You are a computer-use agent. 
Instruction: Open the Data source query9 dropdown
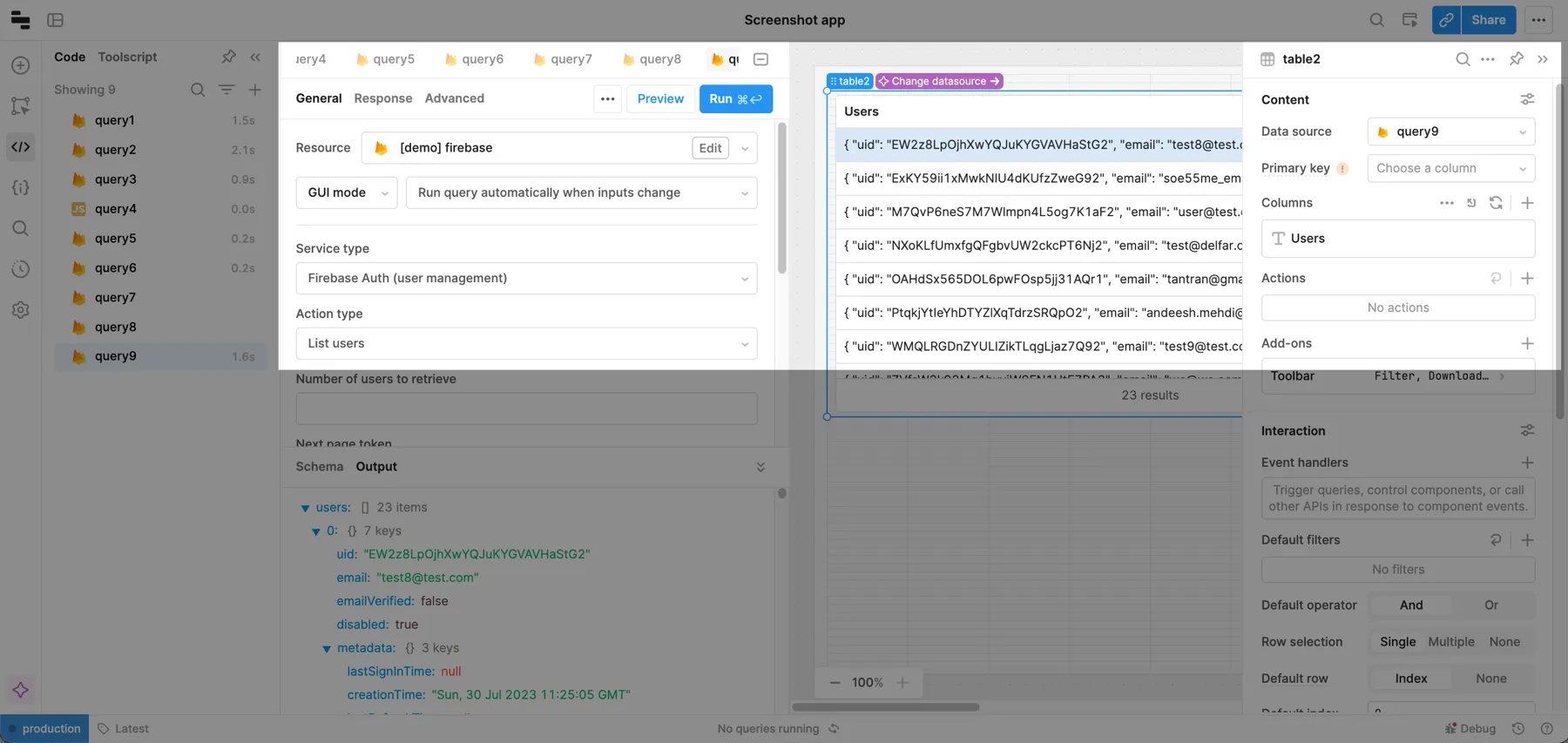pos(1450,132)
